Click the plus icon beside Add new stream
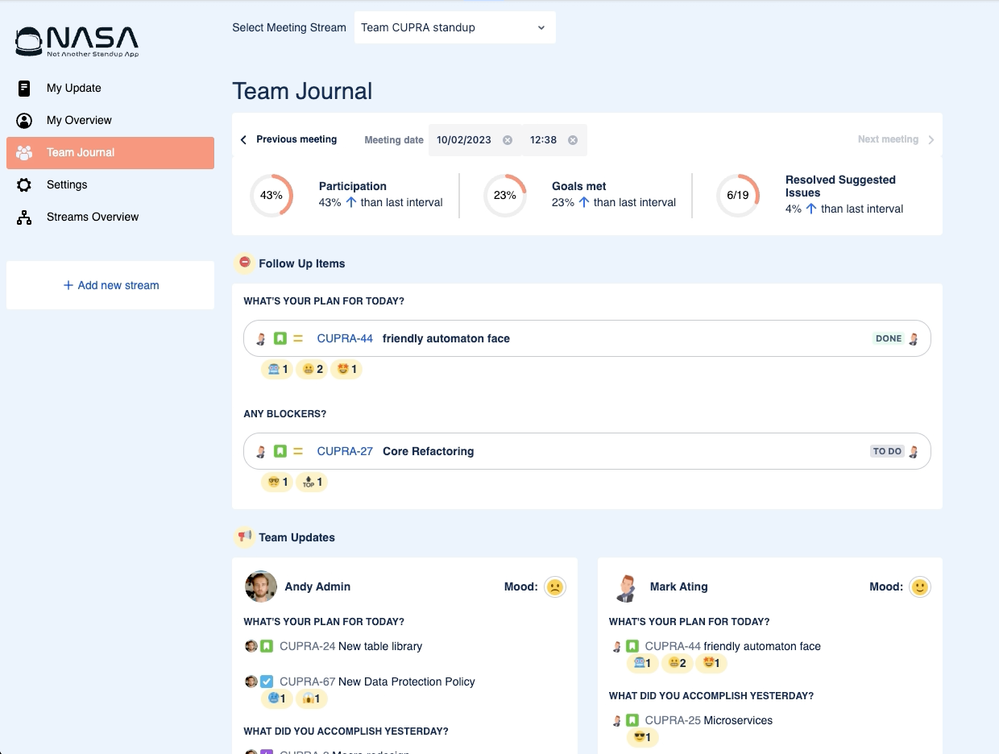Screen dimensions: 999x754 68,286
